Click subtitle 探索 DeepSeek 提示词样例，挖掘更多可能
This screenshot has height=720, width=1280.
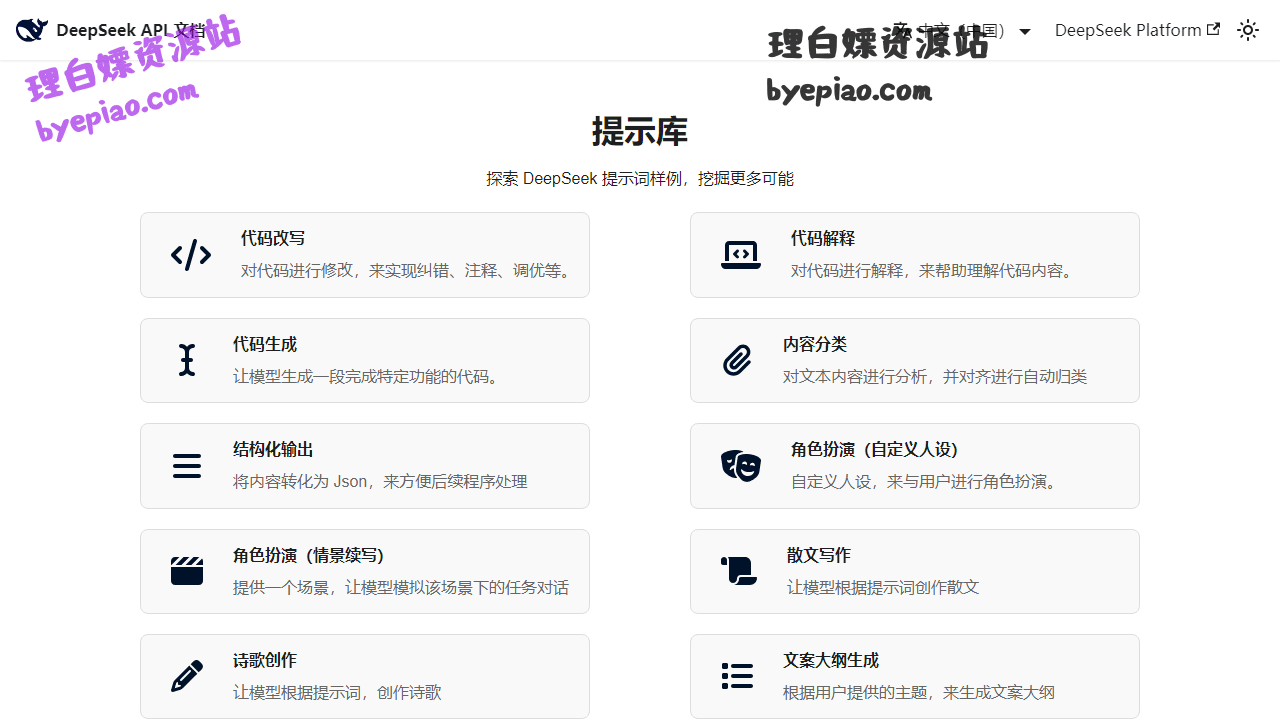(640, 178)
